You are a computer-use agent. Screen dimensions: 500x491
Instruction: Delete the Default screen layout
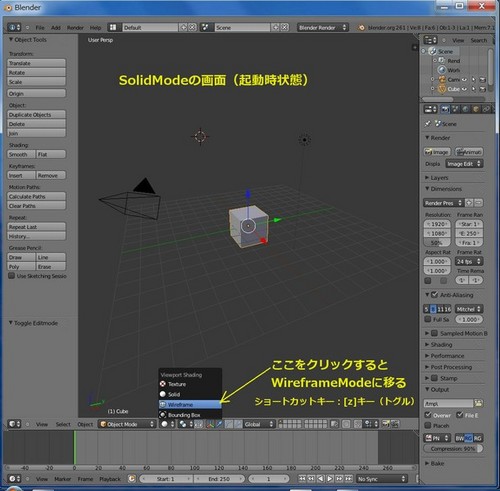point(192,27)
